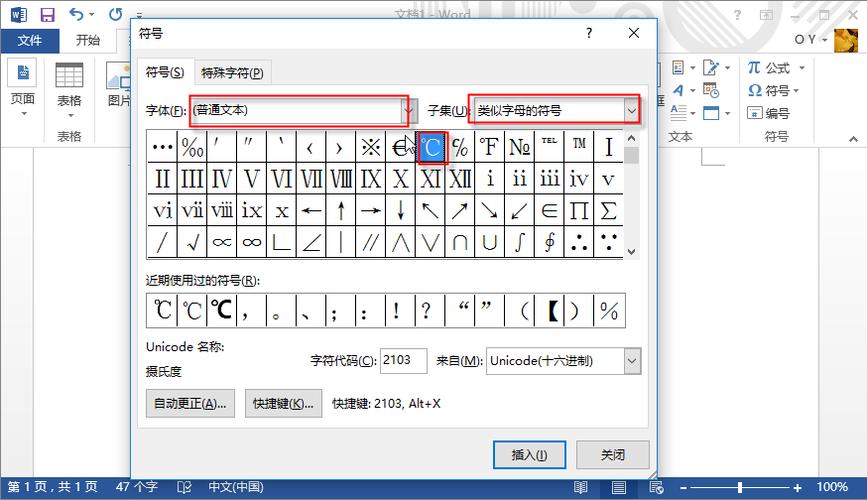Screen dimensions: 867x500
Task: Click the drop cap icon in text group
Action: pos(678,113)
